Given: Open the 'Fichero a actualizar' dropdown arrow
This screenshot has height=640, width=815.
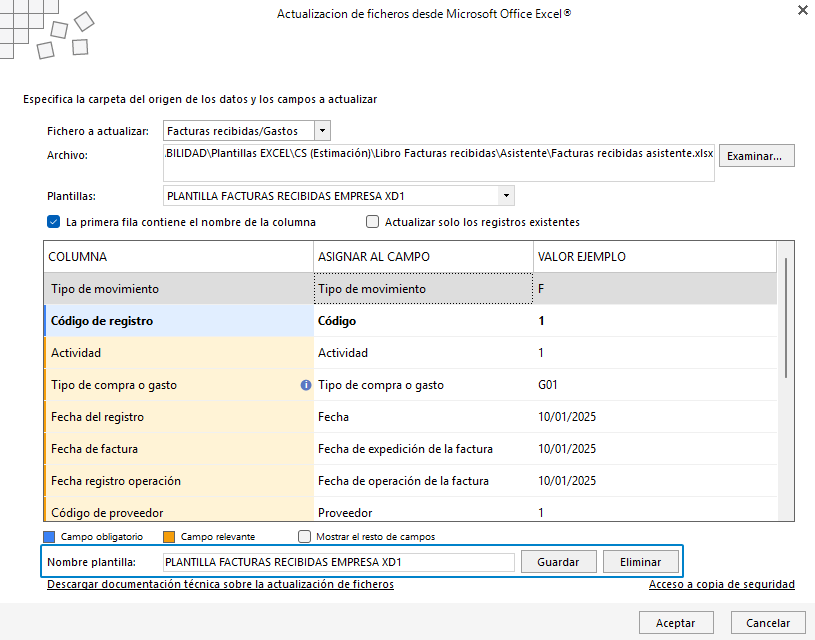Looking at the screenshot, I should pos(322,130).
